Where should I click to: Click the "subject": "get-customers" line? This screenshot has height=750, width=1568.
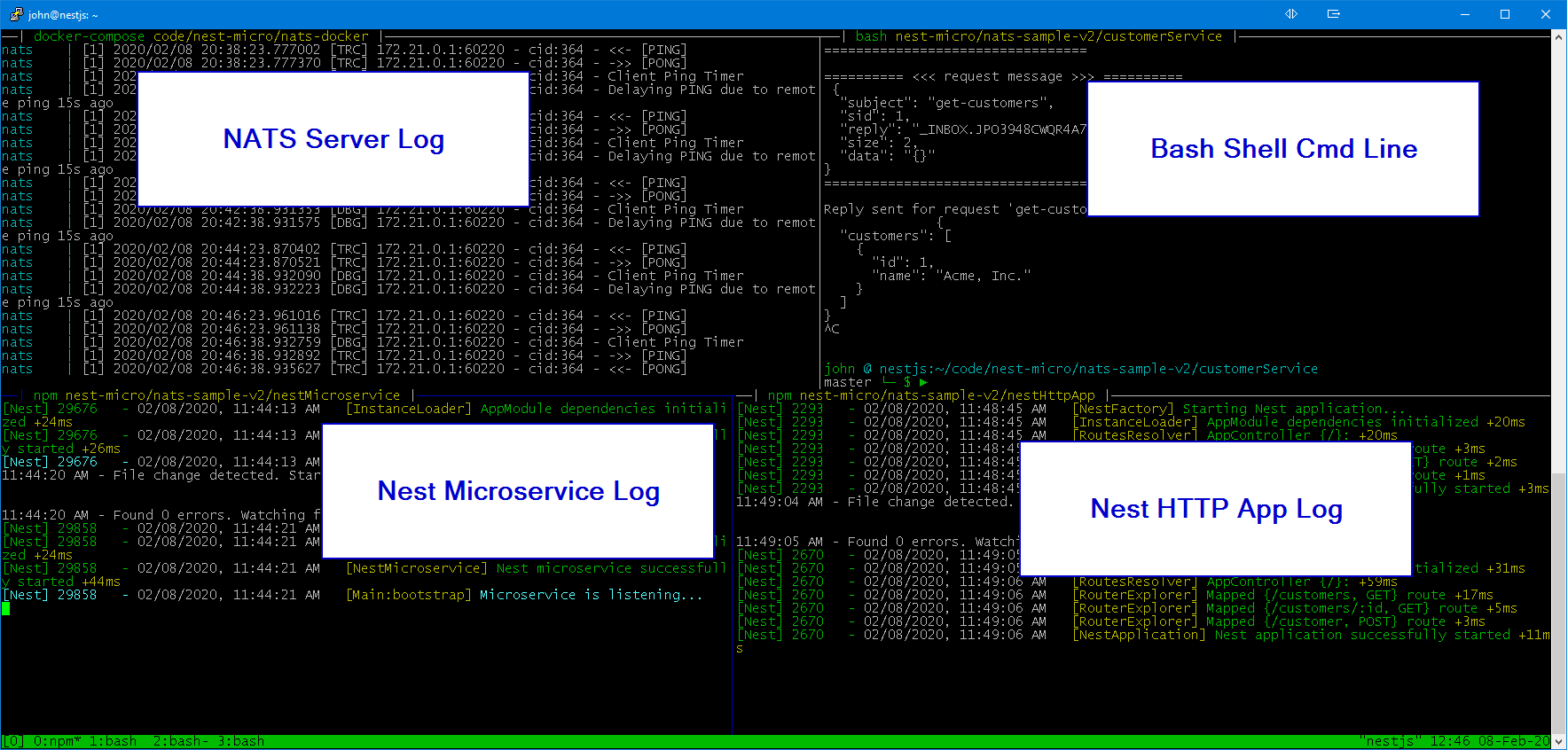pos(946,103)
